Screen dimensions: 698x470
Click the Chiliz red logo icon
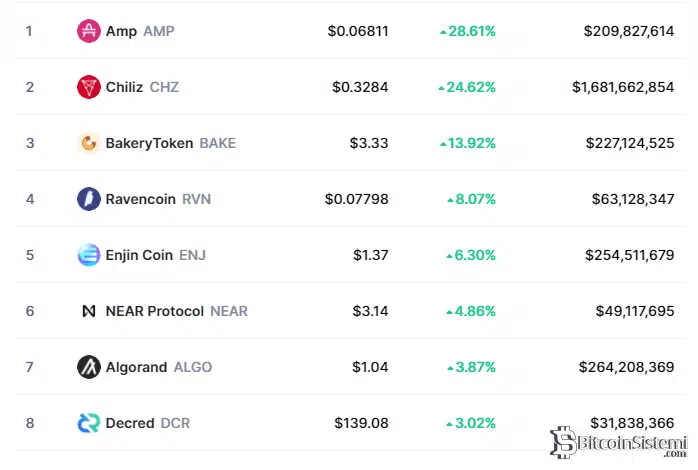tap(89, 87)
